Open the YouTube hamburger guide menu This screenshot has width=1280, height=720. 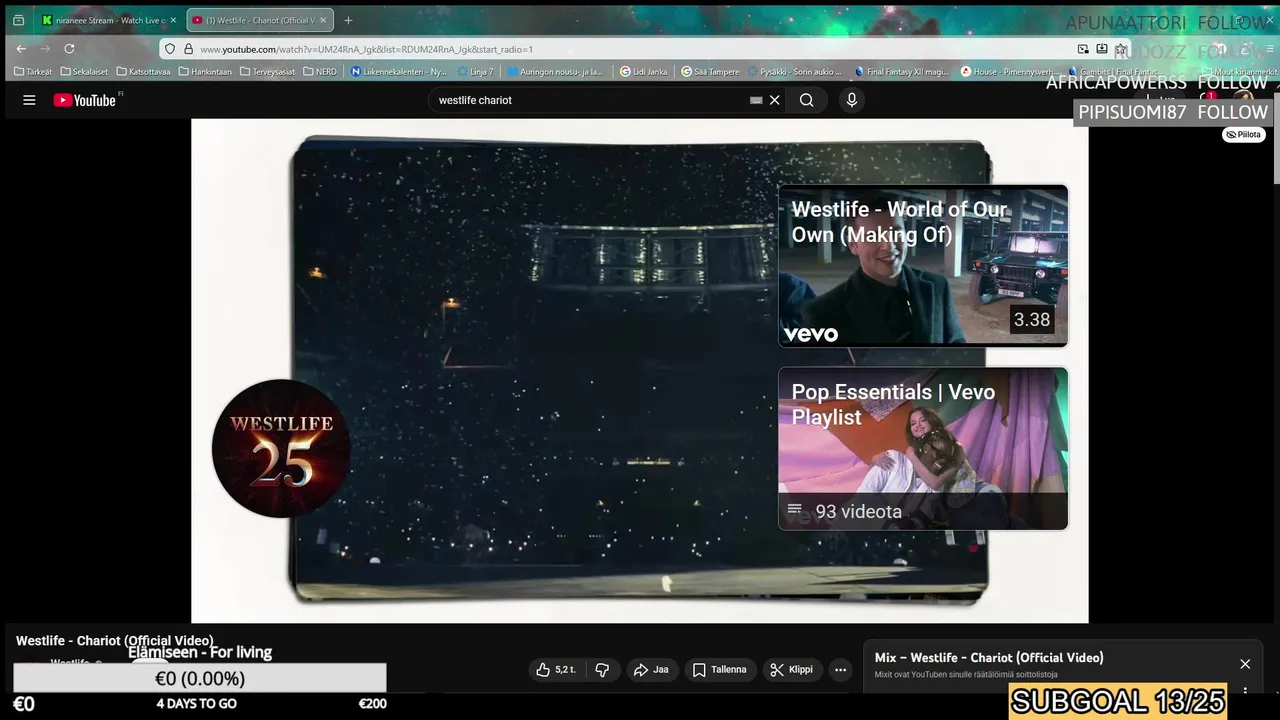29,100
